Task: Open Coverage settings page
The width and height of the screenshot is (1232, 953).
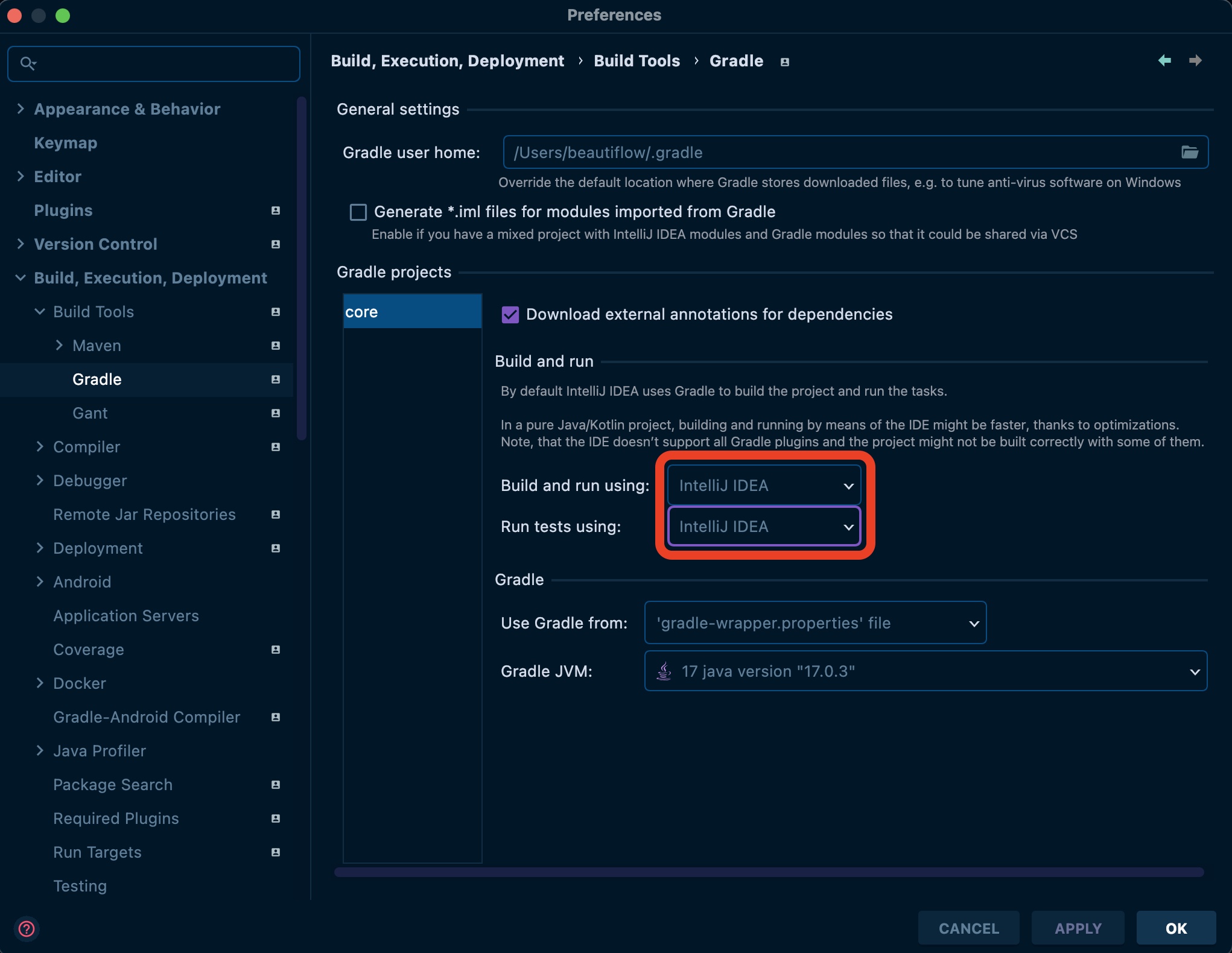Action: click(x=89, y=650)
